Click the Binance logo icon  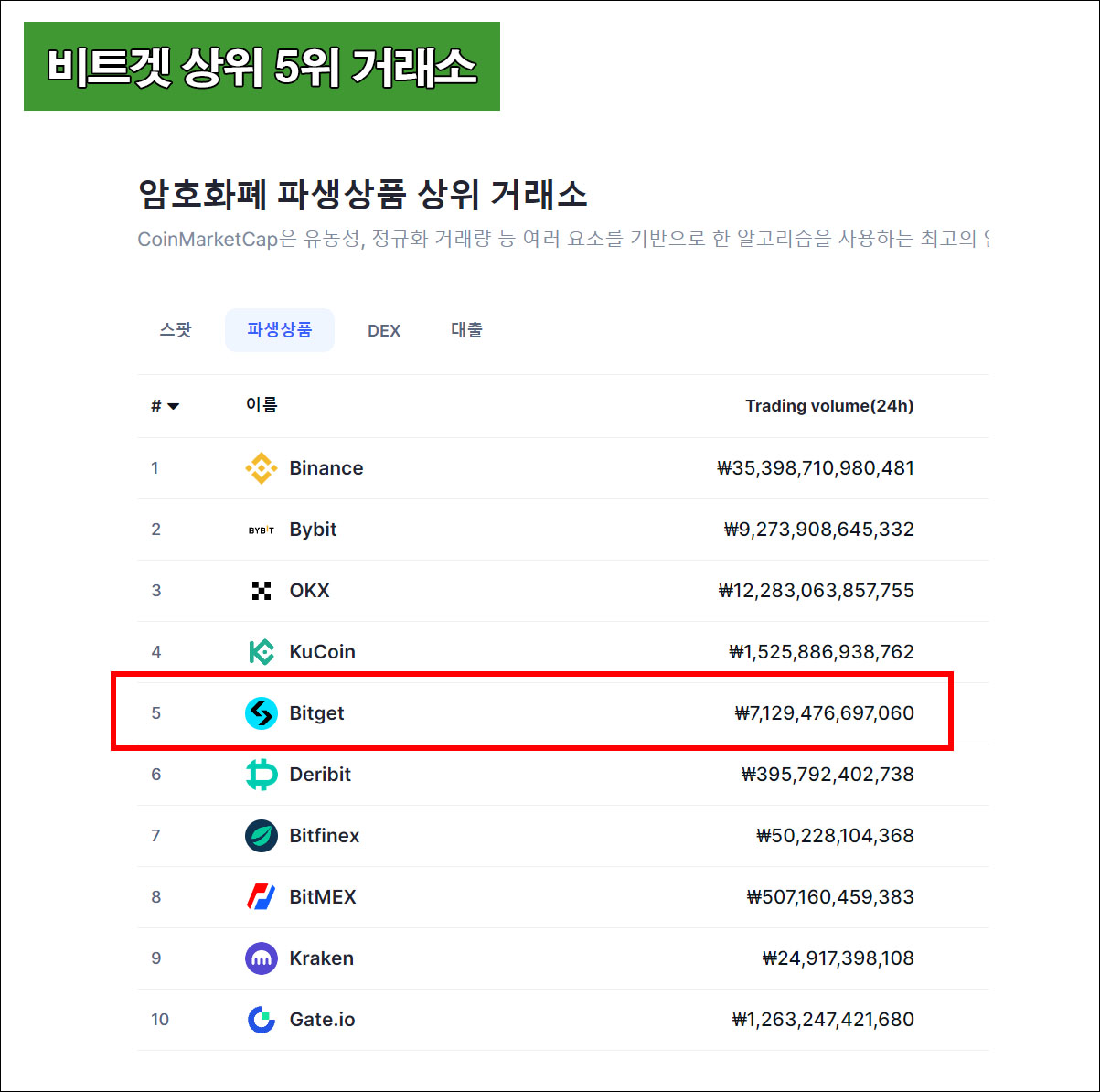point(262,468)
